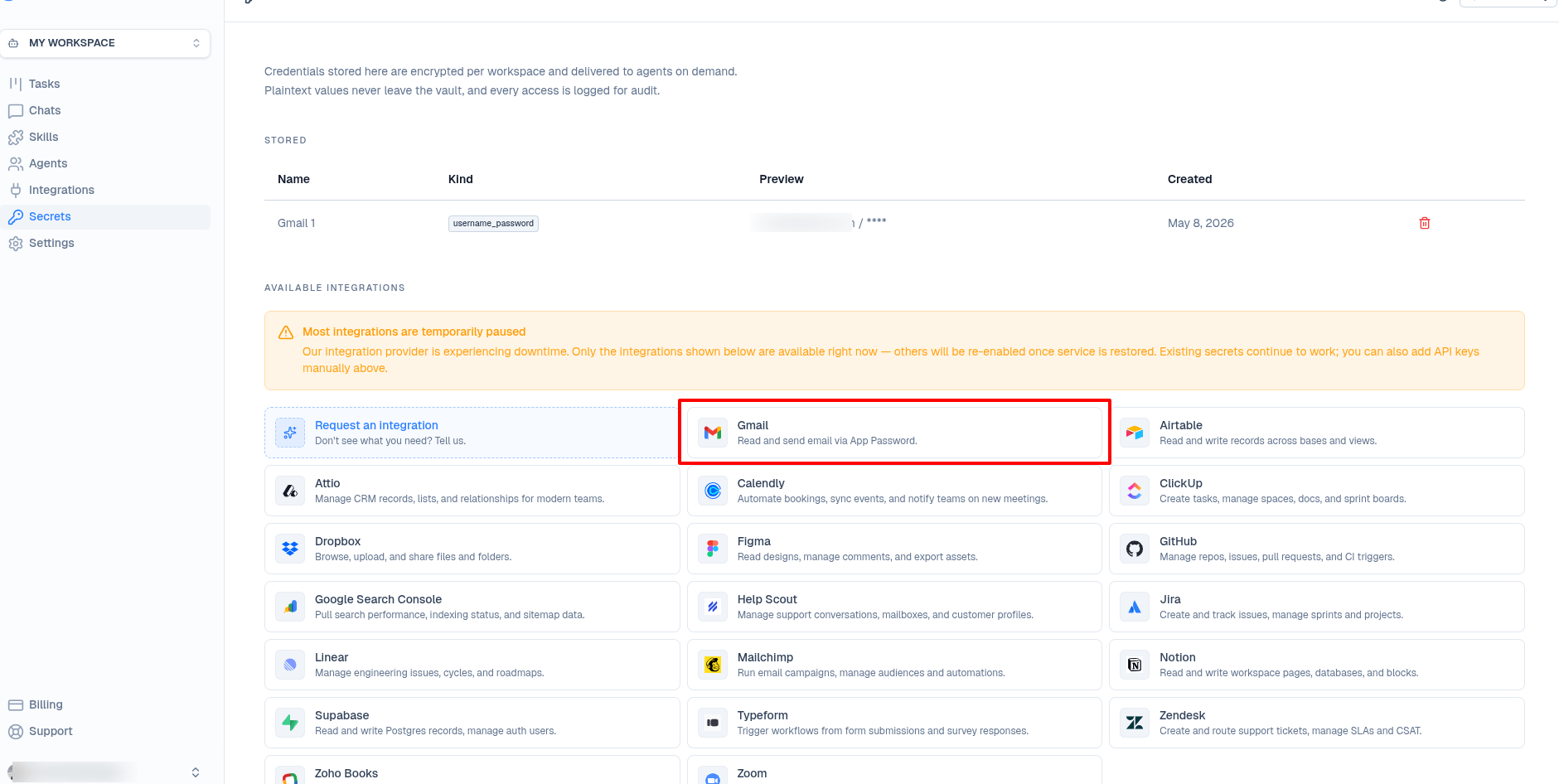Image resolution: width=1559 pixels, height=784 pixels.
Task: Click the Dropbox logo icon
Action: point(290,549)
